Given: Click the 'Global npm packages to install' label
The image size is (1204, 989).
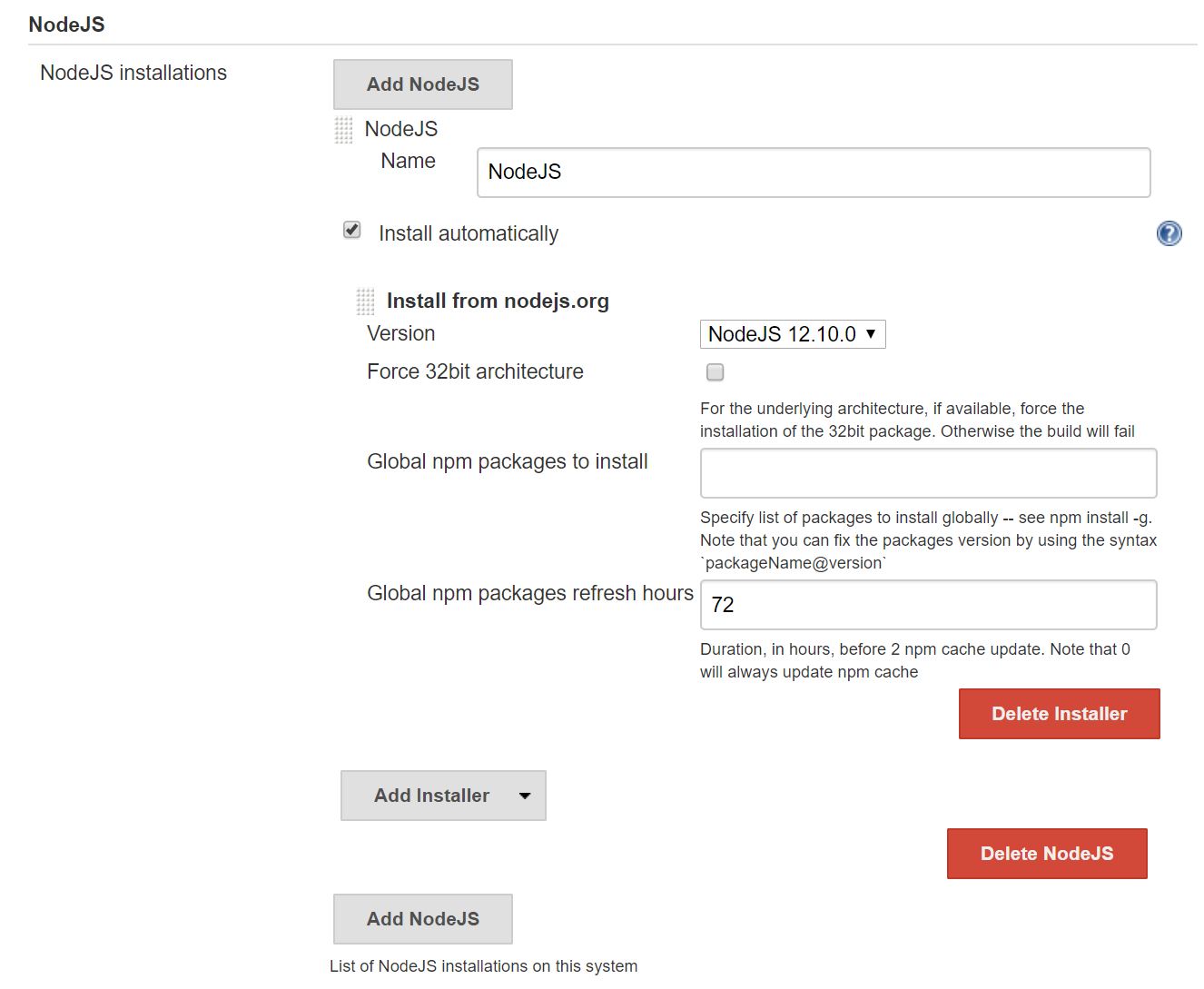Looking at the screenshot, I should [x=508, y=461].
